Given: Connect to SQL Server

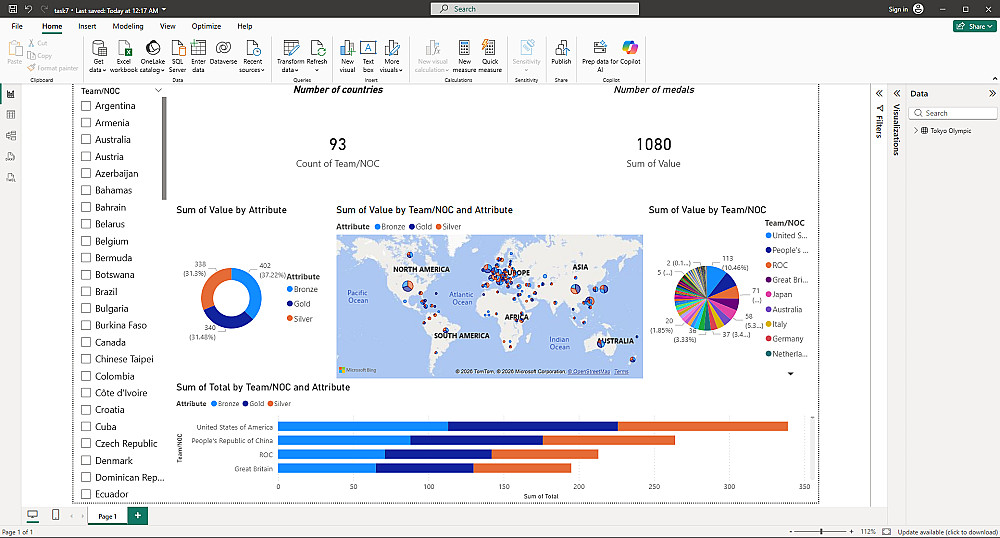Looking at the screenshot, I should pos(178,56).
